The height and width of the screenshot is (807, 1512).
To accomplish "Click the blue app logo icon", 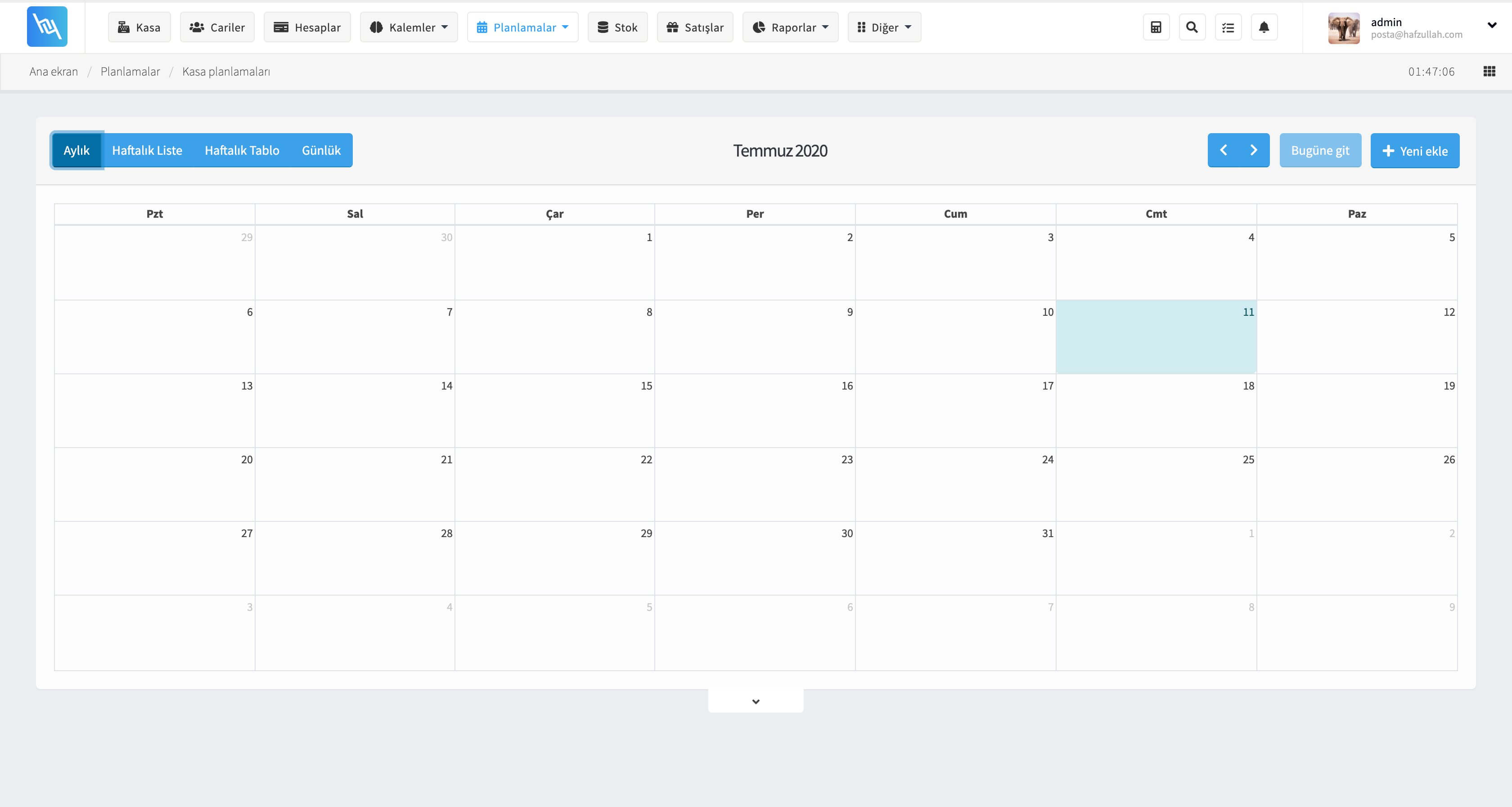I will coord(47,27).
